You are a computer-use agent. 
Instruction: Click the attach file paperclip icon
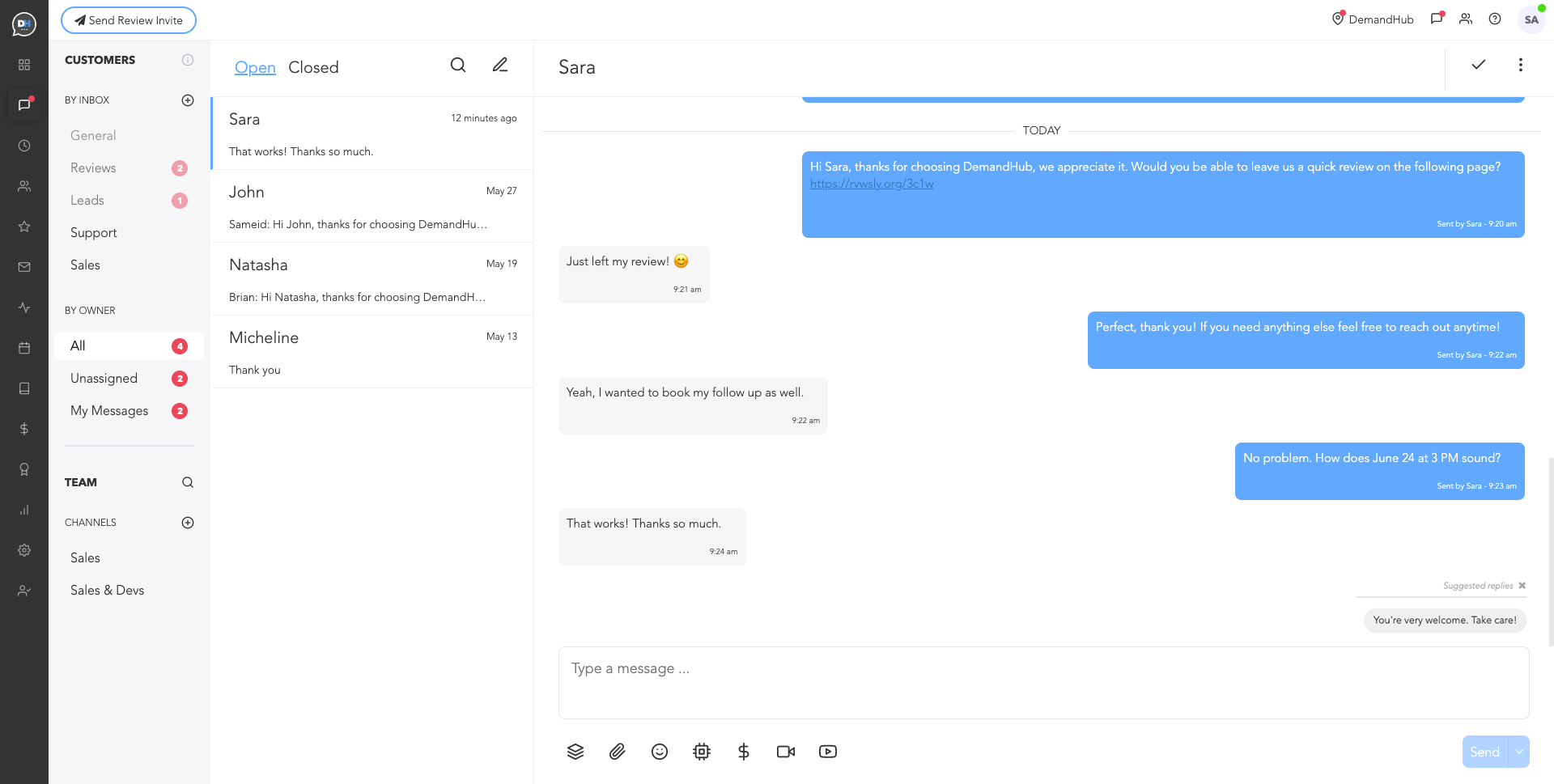[x=617, y=752]
